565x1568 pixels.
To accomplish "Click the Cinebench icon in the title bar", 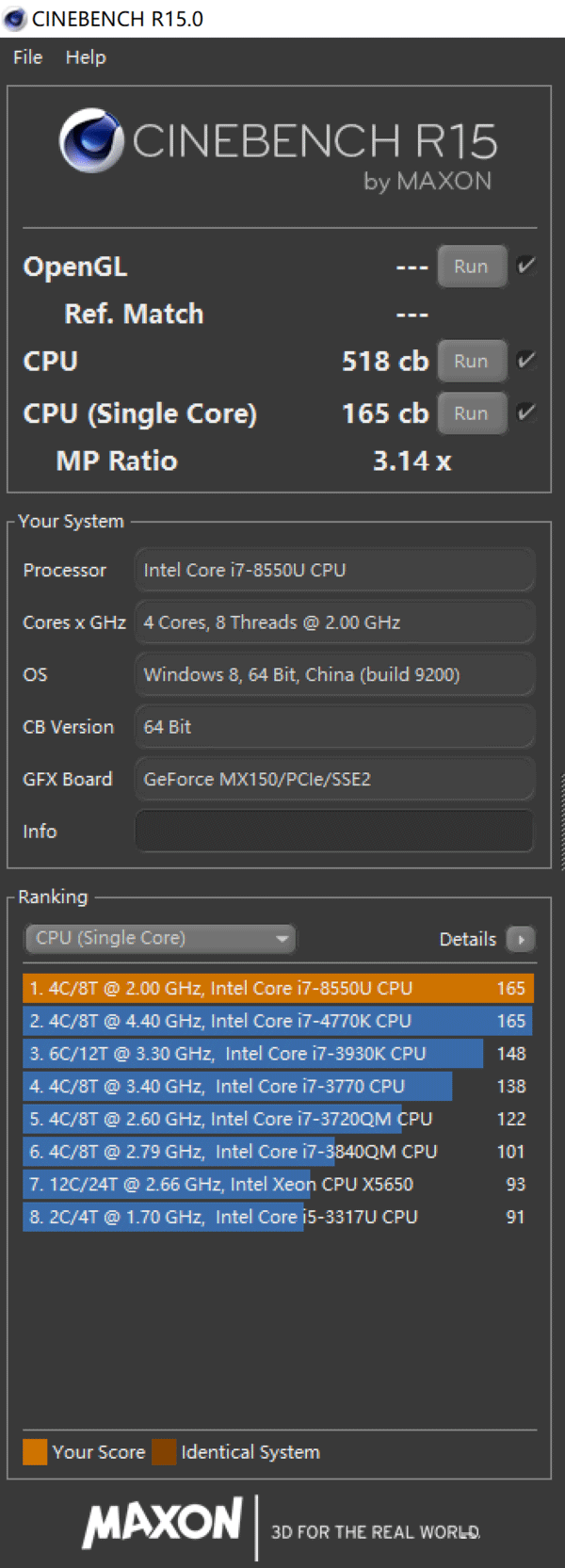I will (15, 19).
